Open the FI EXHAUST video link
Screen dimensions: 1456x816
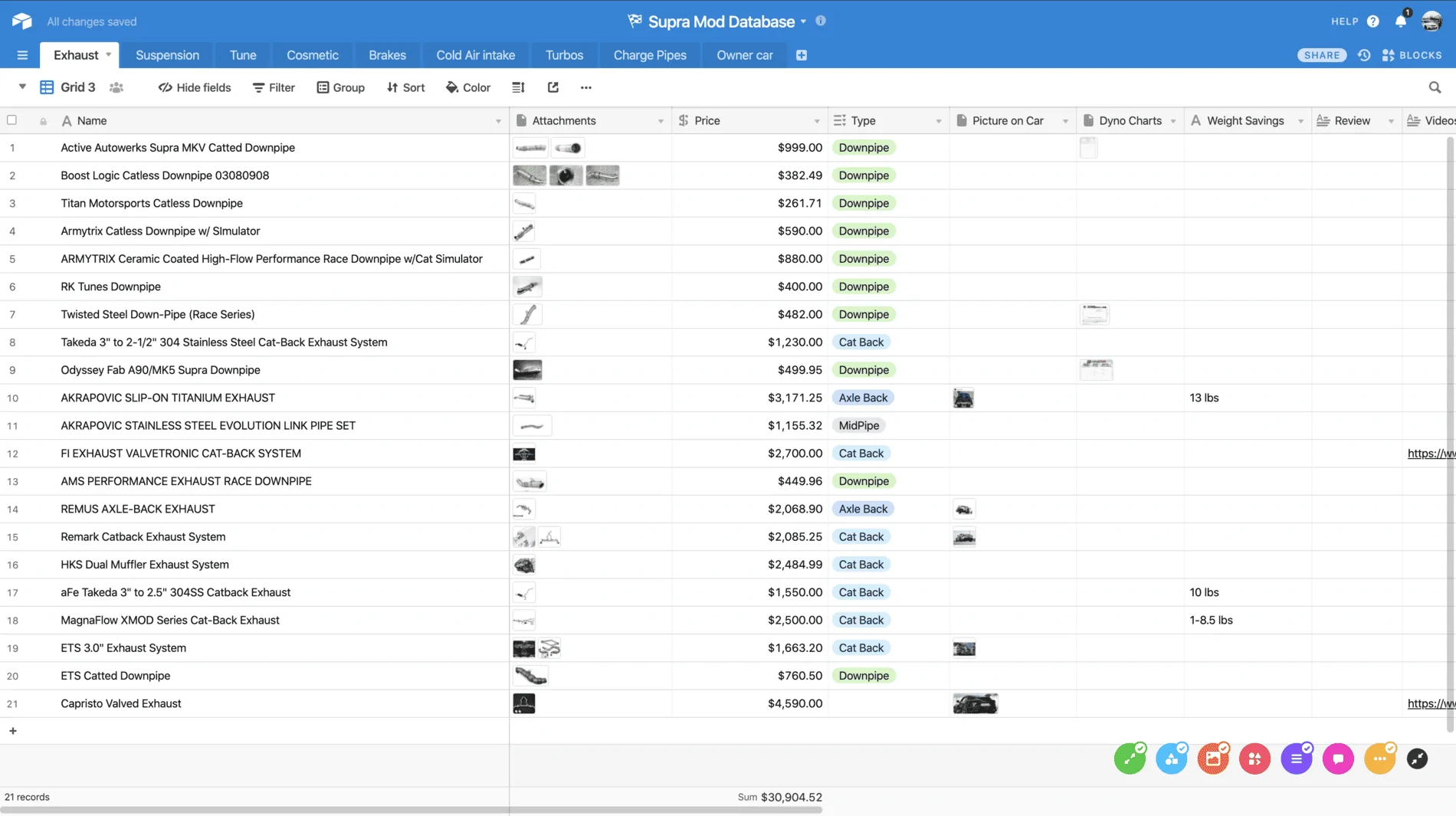point(1431,454)
